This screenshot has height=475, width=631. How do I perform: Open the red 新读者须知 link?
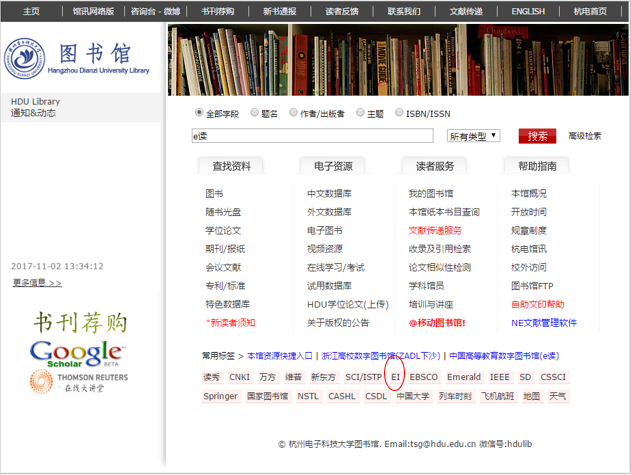coord(230,323)
